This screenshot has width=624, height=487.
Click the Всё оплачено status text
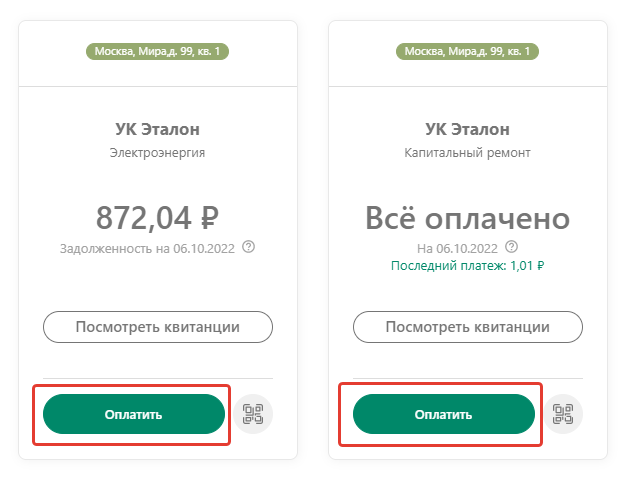[468, 218]
